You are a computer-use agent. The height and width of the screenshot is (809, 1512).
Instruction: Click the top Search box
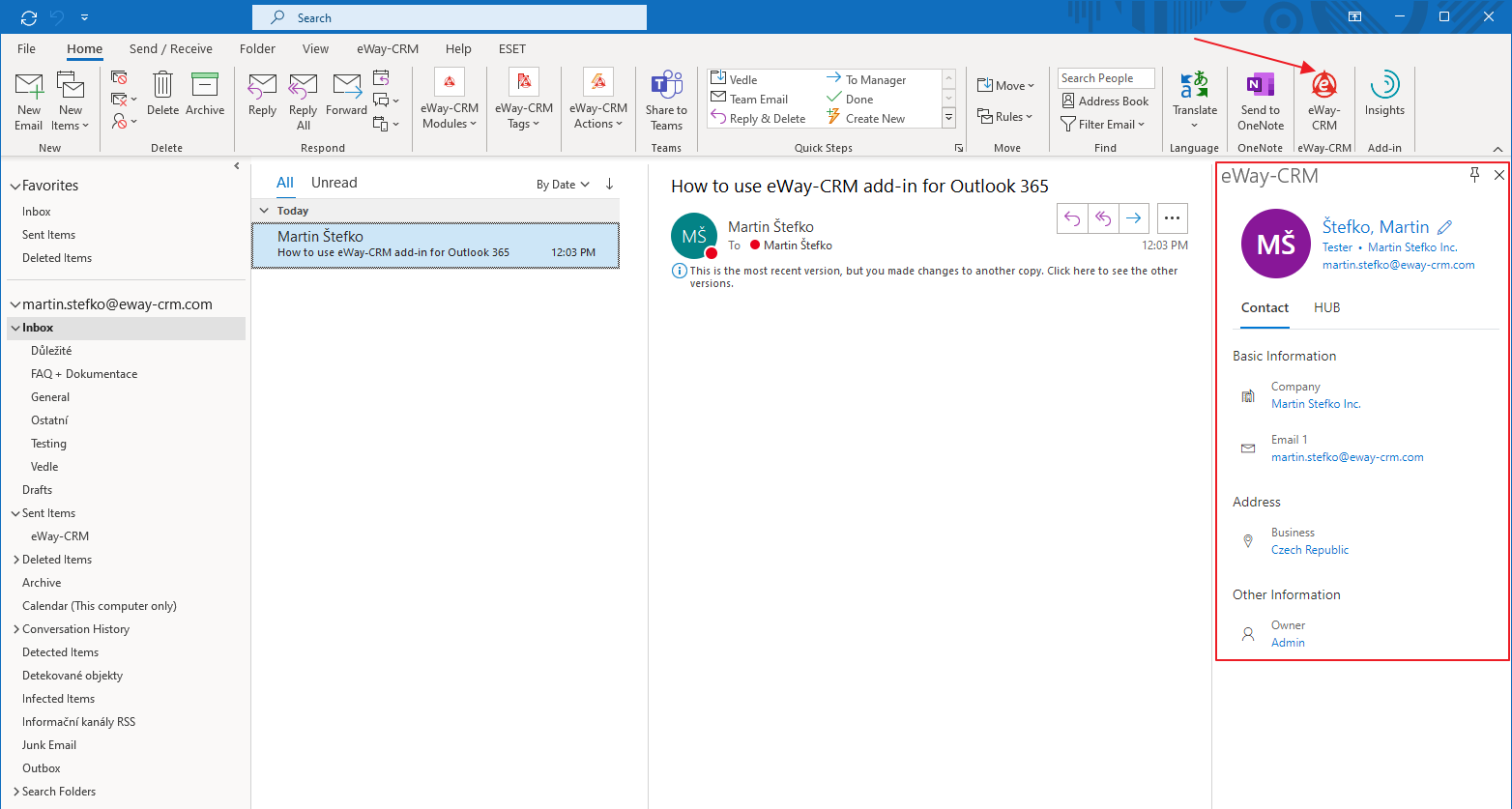[x=450, y=17]
